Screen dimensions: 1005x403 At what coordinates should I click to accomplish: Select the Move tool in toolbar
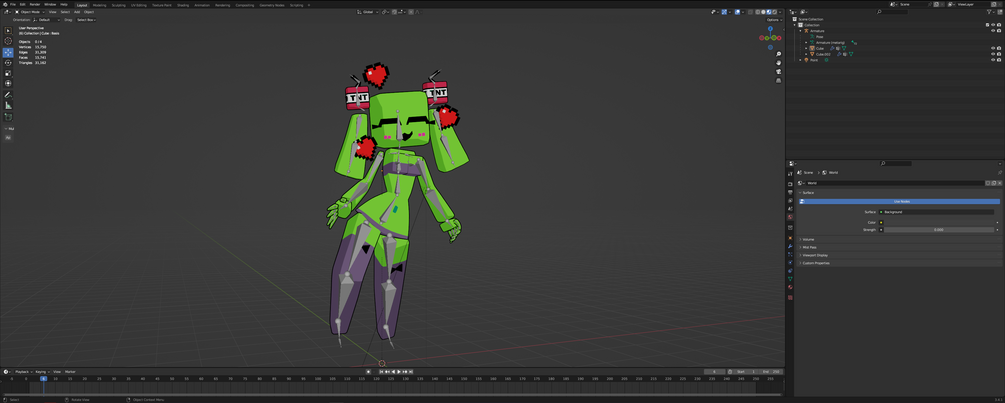coord(8,53)
